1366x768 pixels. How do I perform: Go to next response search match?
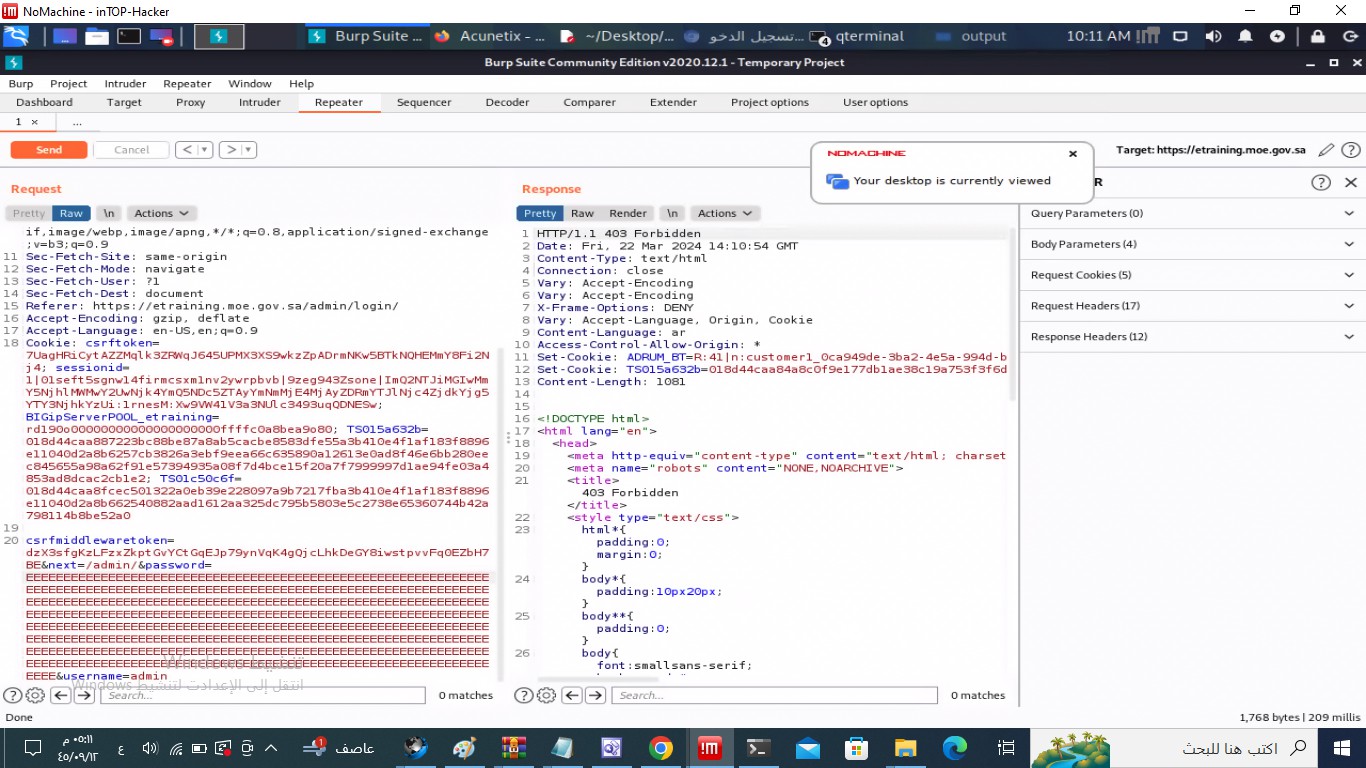596,695
